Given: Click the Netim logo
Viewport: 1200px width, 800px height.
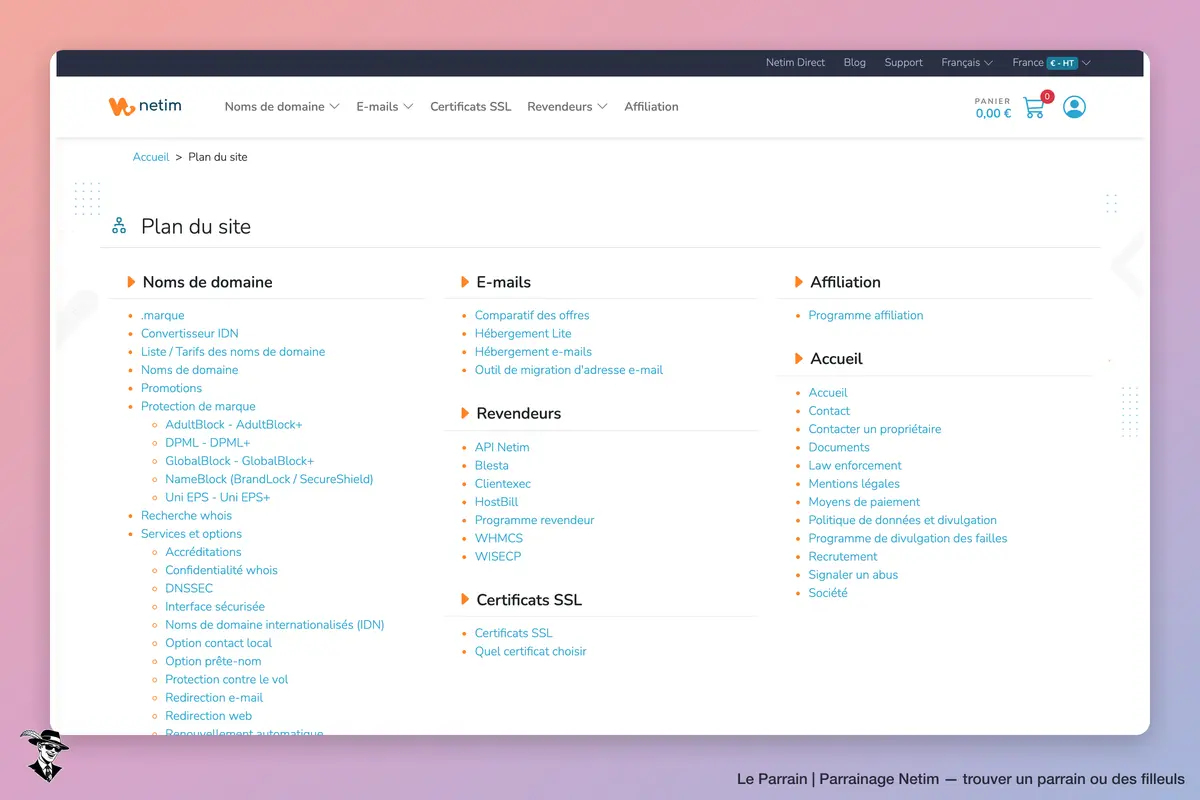Looking at the screenshot, I should [145, 106].
